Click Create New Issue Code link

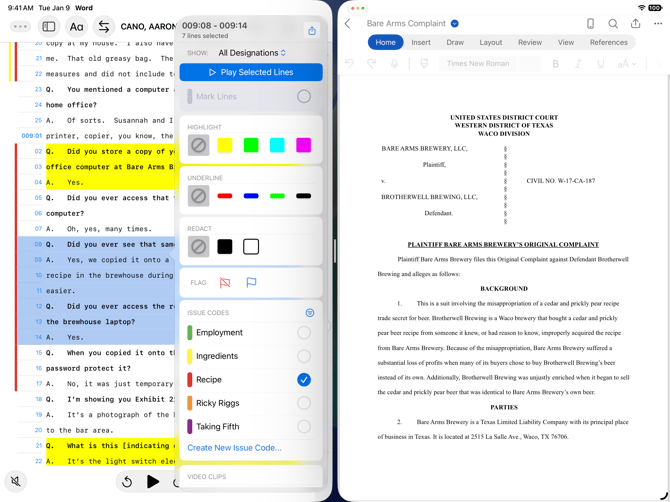click(x=234, y=448)
